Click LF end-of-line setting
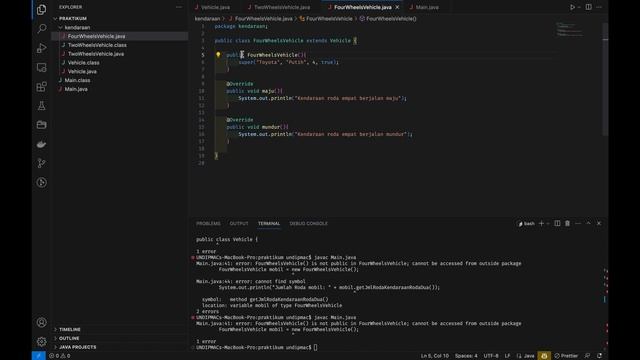The image size is (640, 360). coord(507,356)
